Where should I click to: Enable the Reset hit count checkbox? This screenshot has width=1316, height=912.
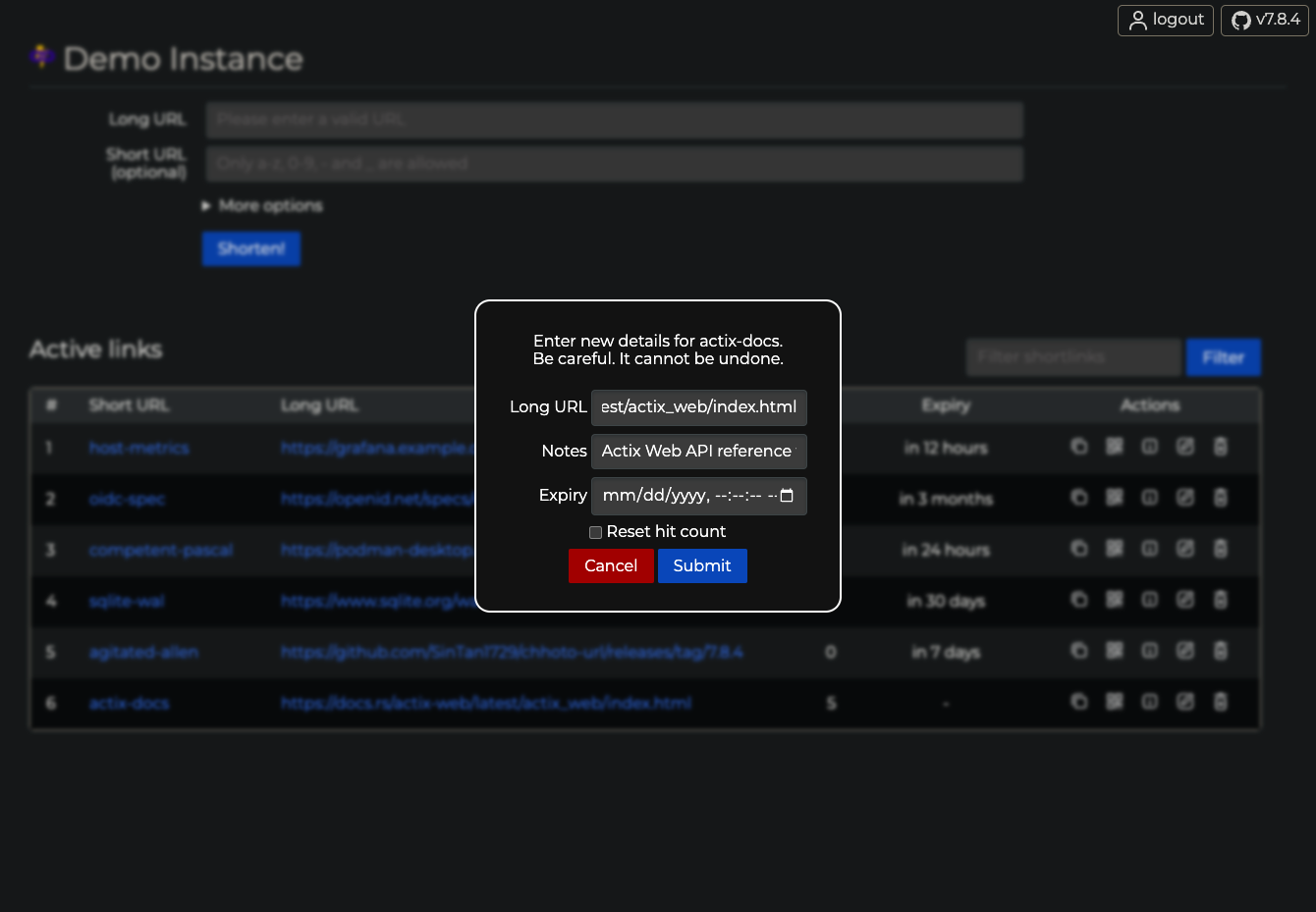click(595, 532)
